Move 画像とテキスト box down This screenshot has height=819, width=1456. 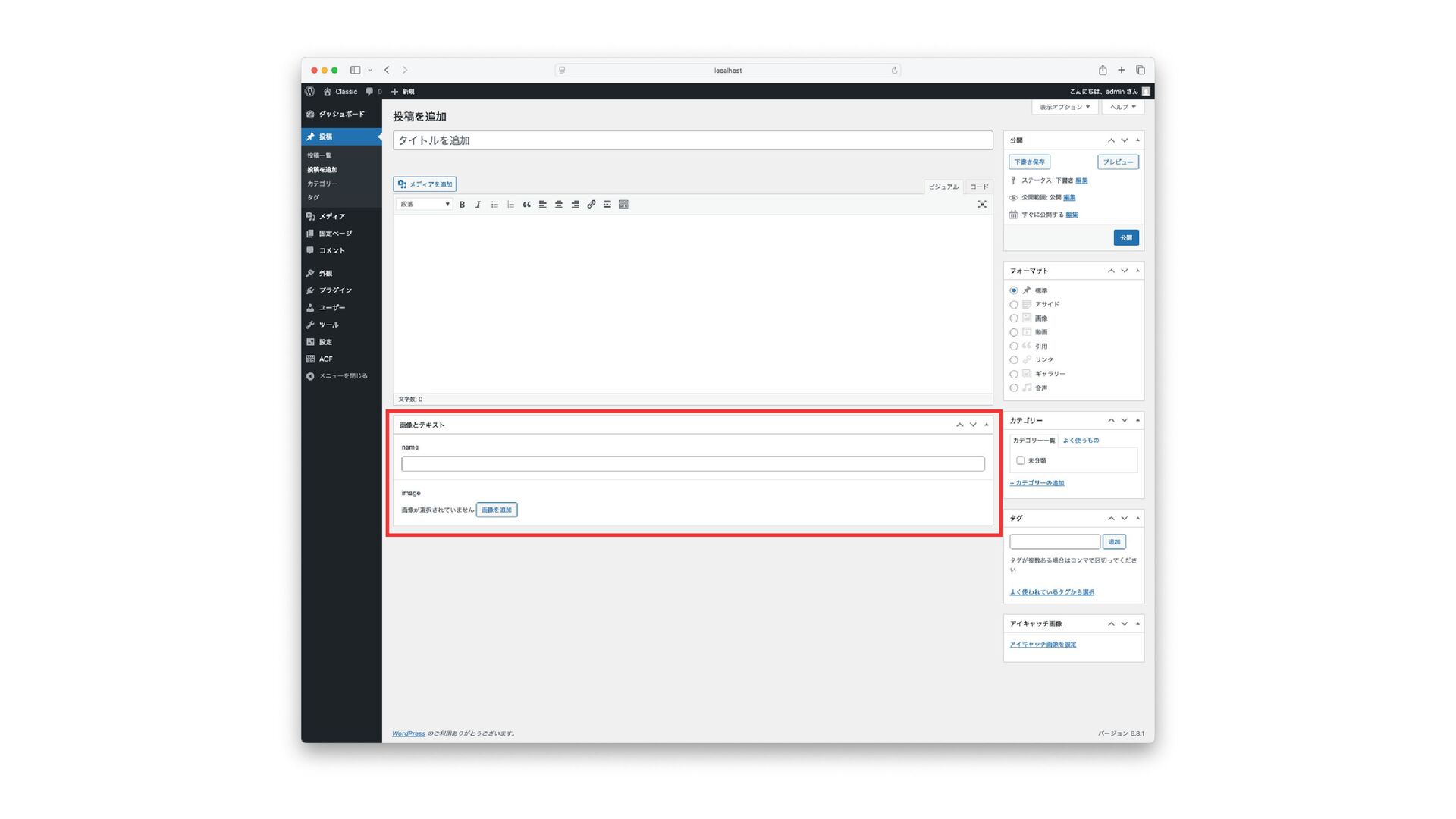point(973,425)
